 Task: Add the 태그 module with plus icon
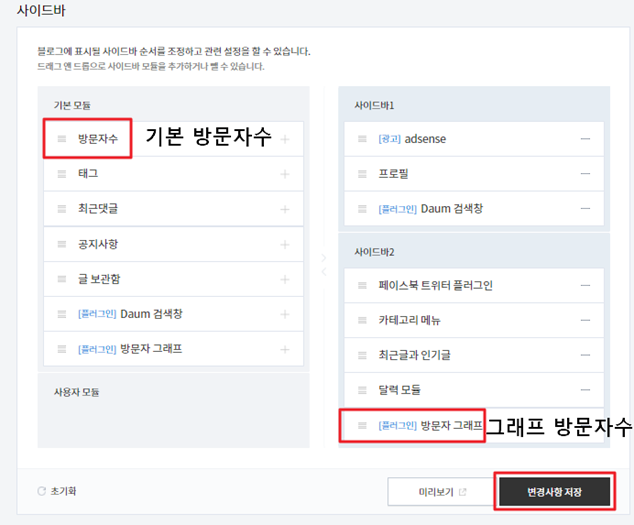coord(285,174)
